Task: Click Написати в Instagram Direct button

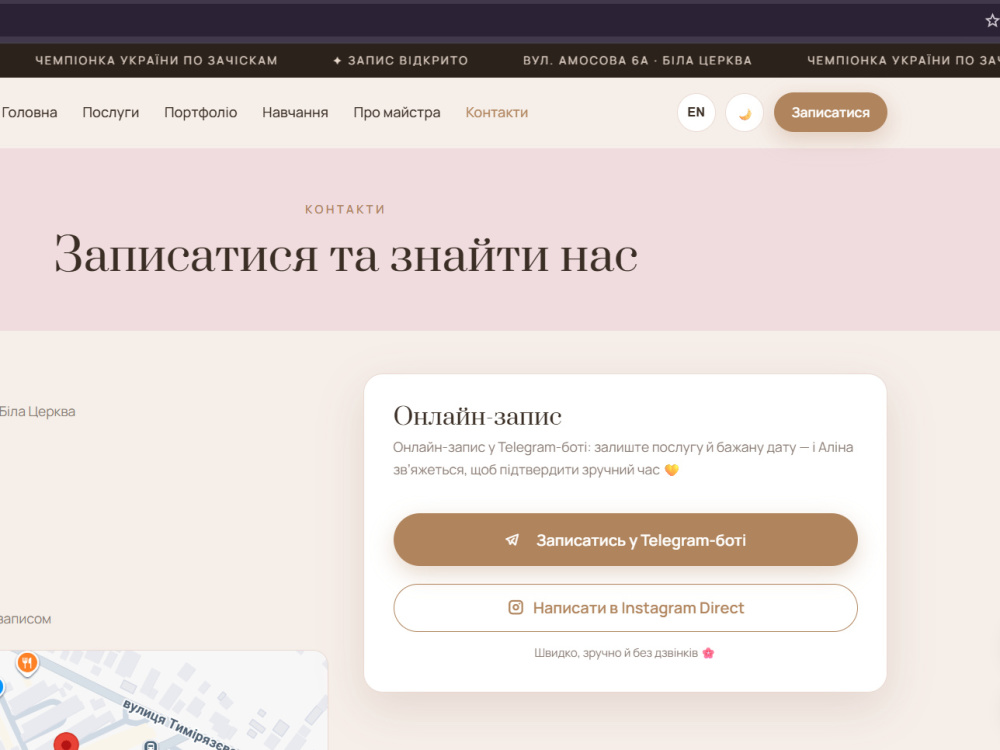Action: tap(625, 608)
